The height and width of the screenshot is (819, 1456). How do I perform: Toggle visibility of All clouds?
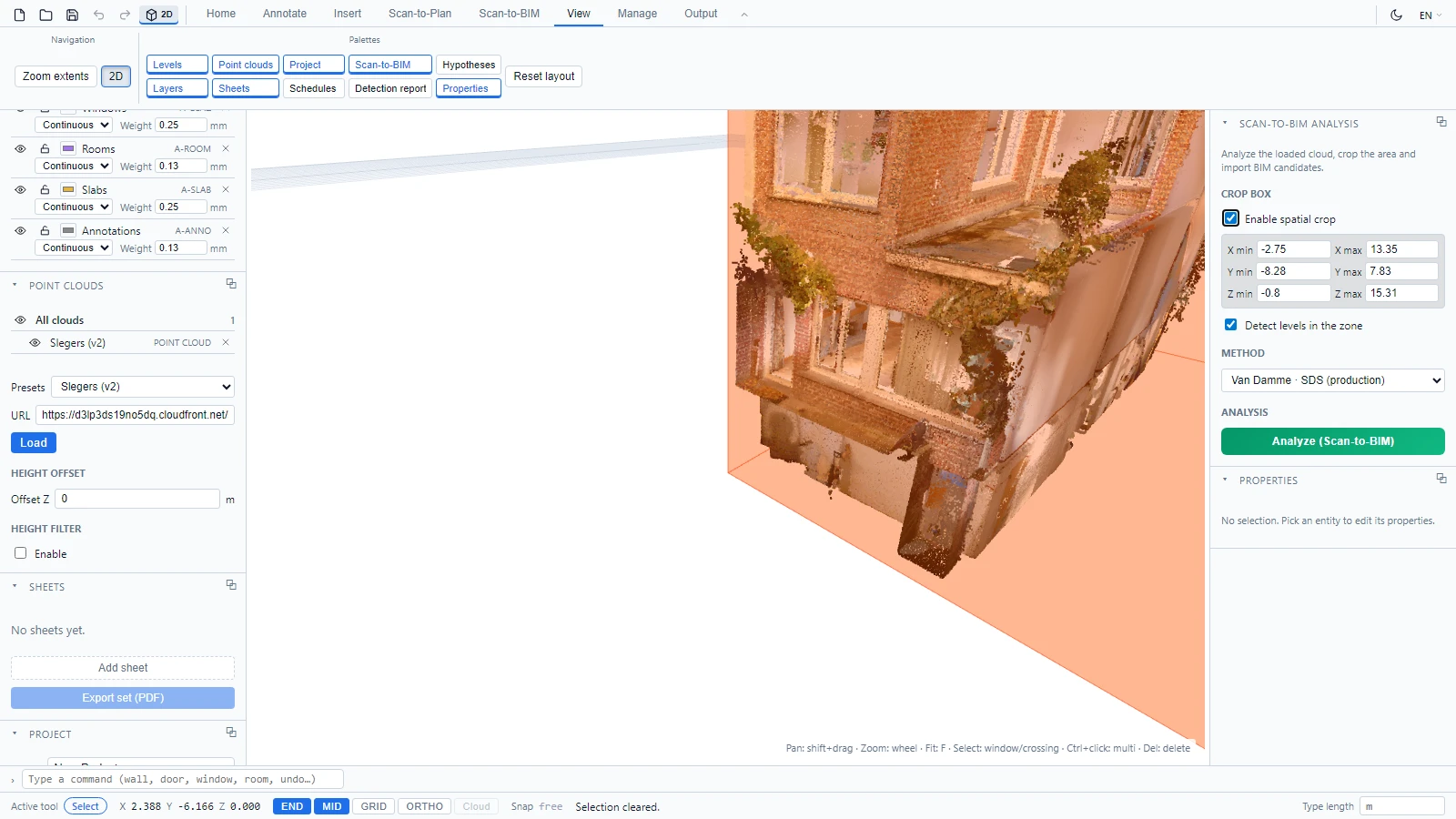tap(20, 320)
